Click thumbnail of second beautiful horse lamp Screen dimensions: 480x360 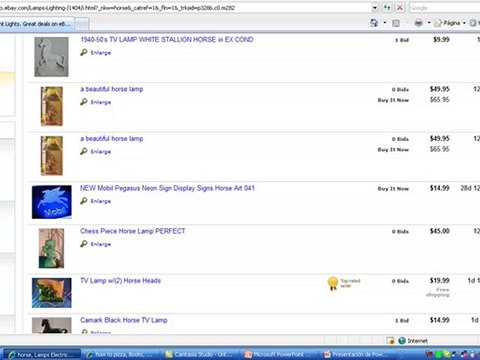pos(52,156)
